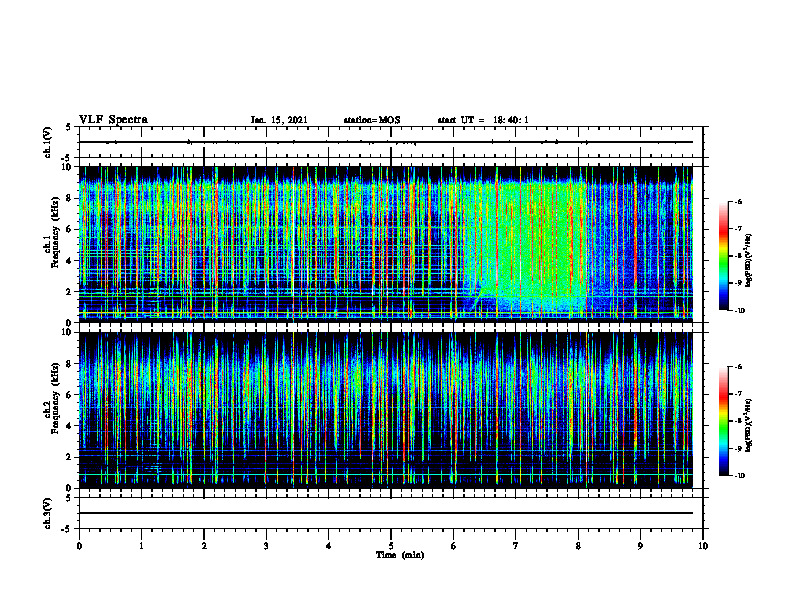Click the '-9' value on ch.2 color bar
The image size is (792, 612).
pyautogui.click(x=738, y=448)
